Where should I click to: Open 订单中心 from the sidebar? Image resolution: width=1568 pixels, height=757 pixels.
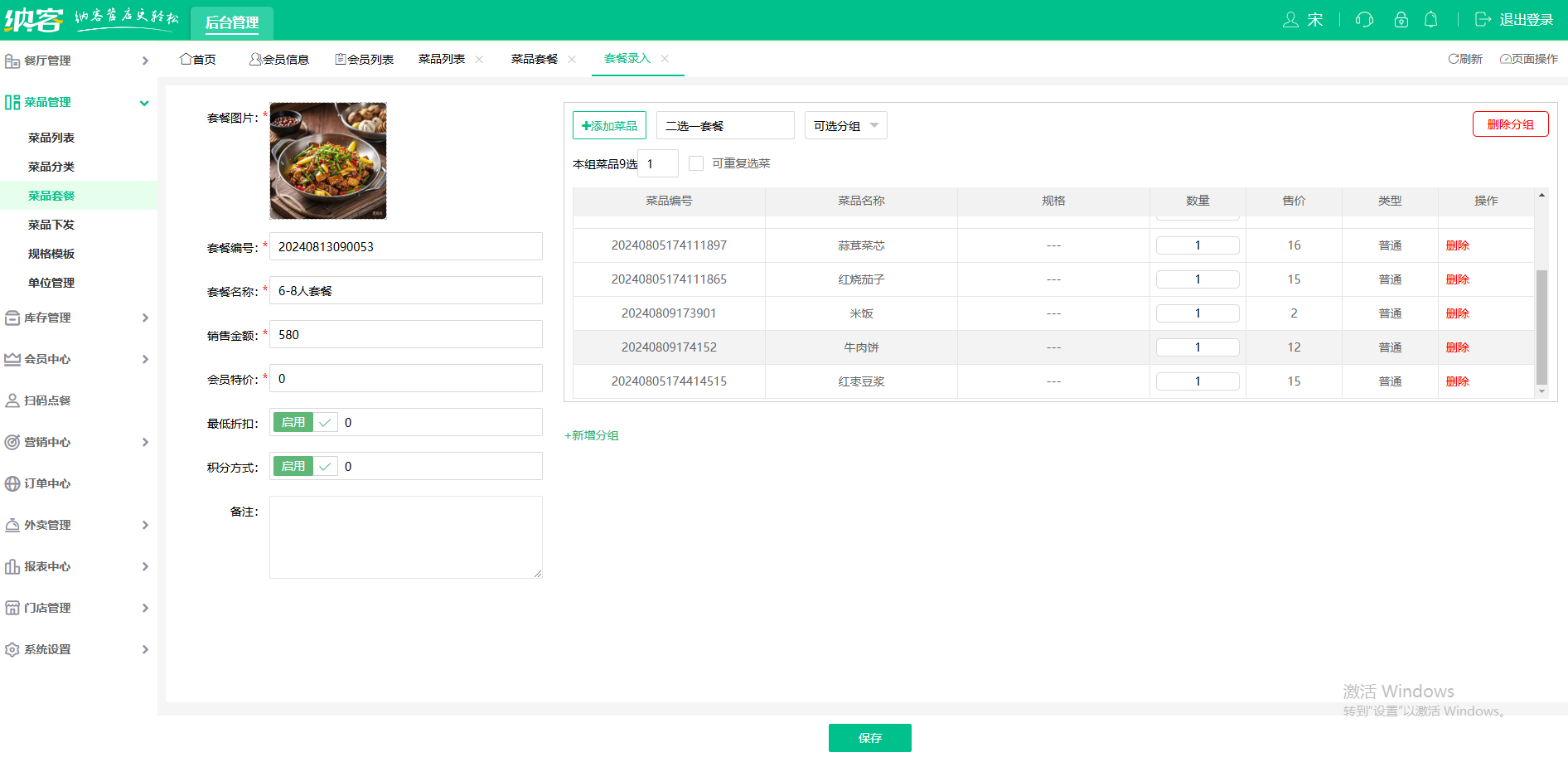coord(47,483)
